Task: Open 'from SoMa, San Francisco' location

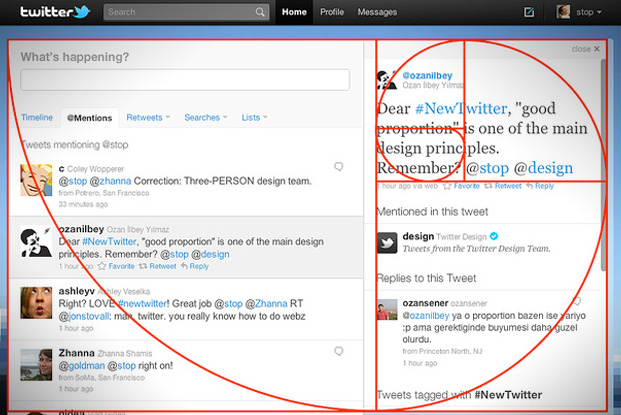Action: pyautogui.click(x=101, y=378)
